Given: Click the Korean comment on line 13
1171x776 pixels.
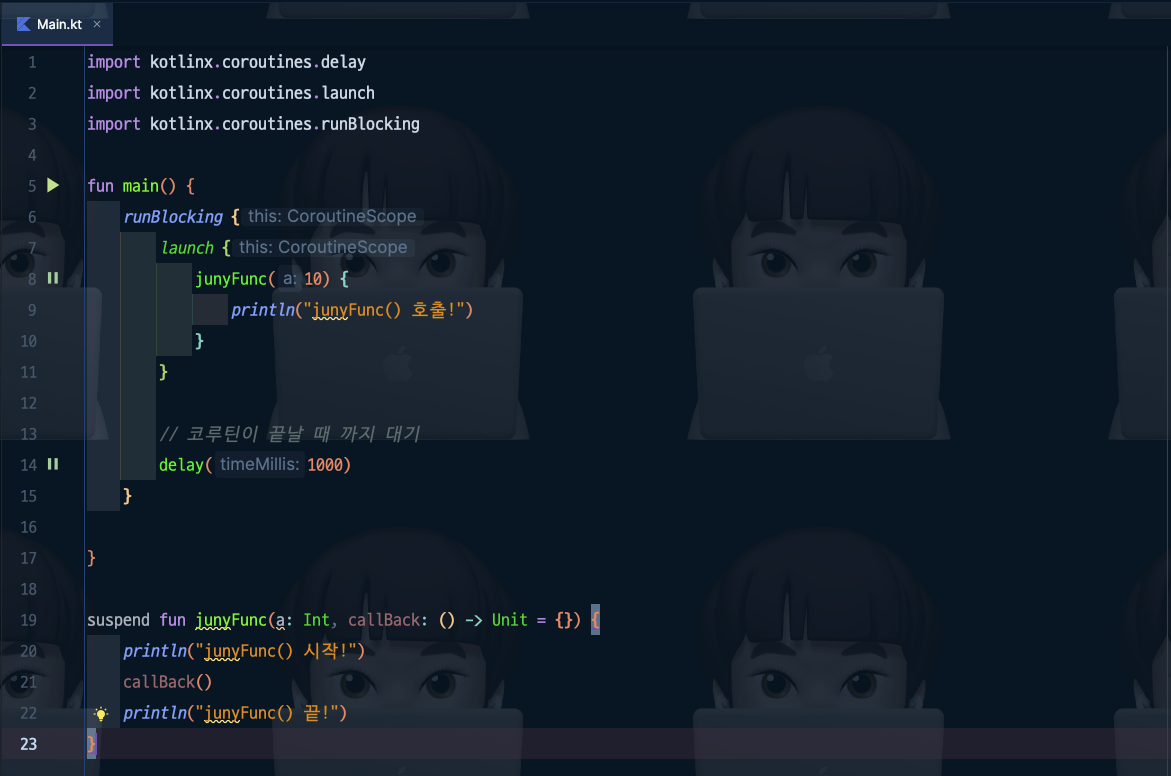Looking at the screenshot, I should pyautogui.click(x=290, y=433).
